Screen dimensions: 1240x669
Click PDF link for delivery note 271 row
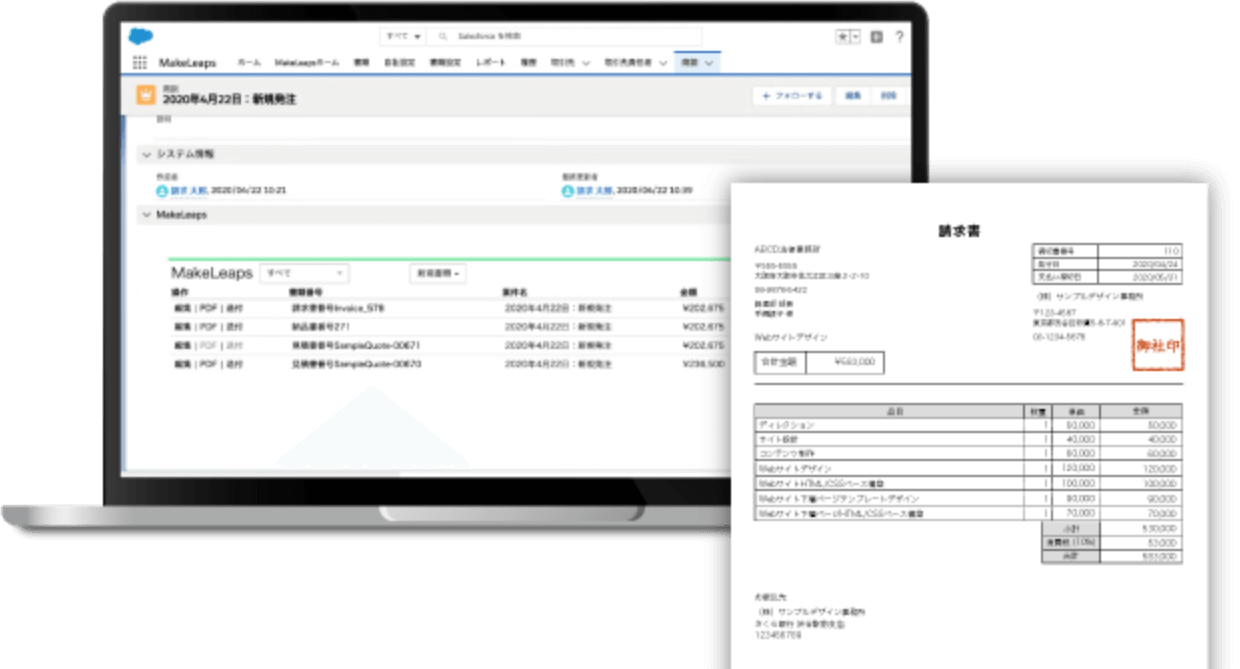(x=207, y=326)
